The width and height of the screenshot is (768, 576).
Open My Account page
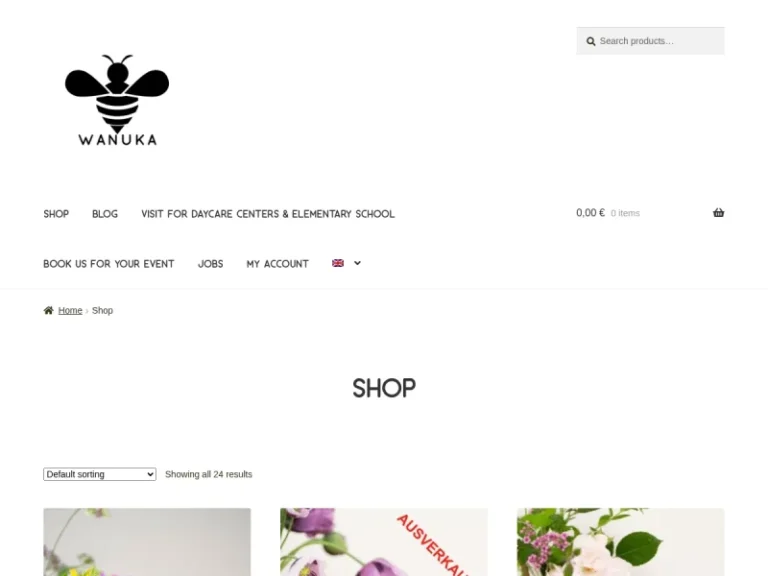(x=278, y=264)
